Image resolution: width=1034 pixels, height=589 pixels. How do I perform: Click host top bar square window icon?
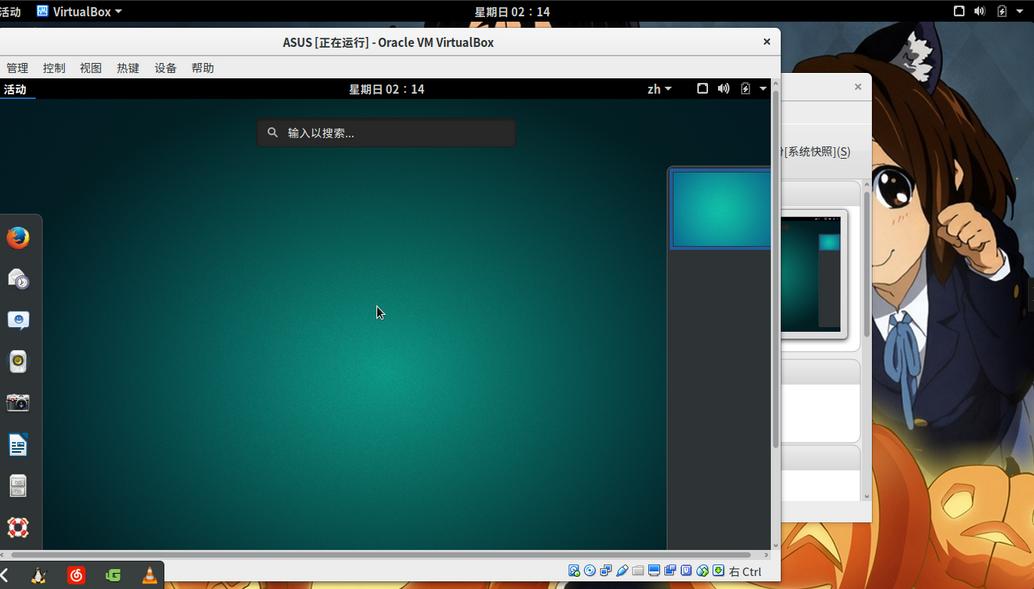pos(959,11)
